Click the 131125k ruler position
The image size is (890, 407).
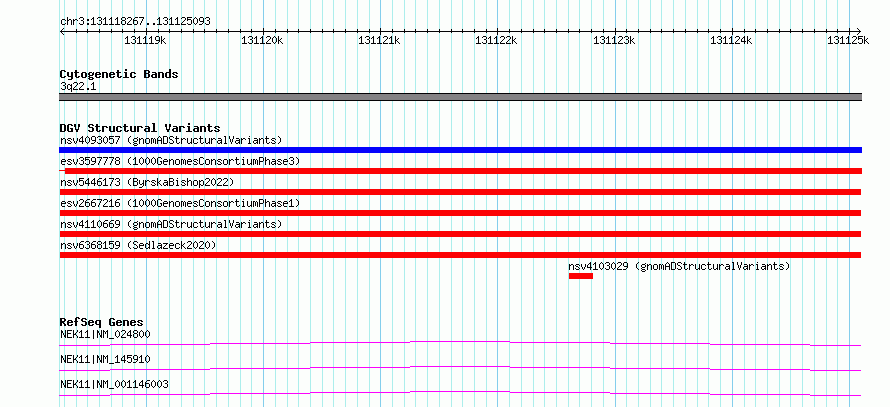(x=848, y=40)
